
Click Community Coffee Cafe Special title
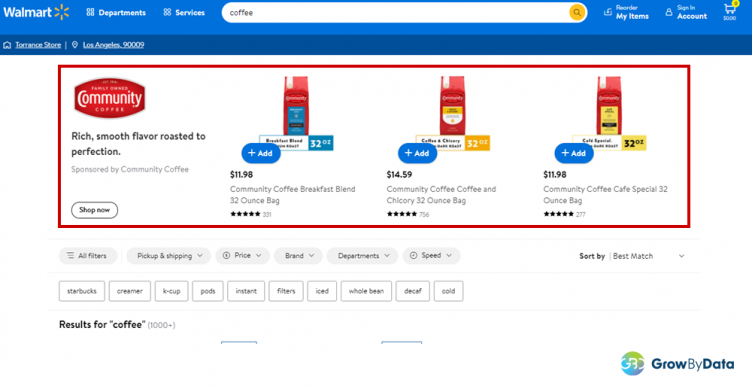605,195
